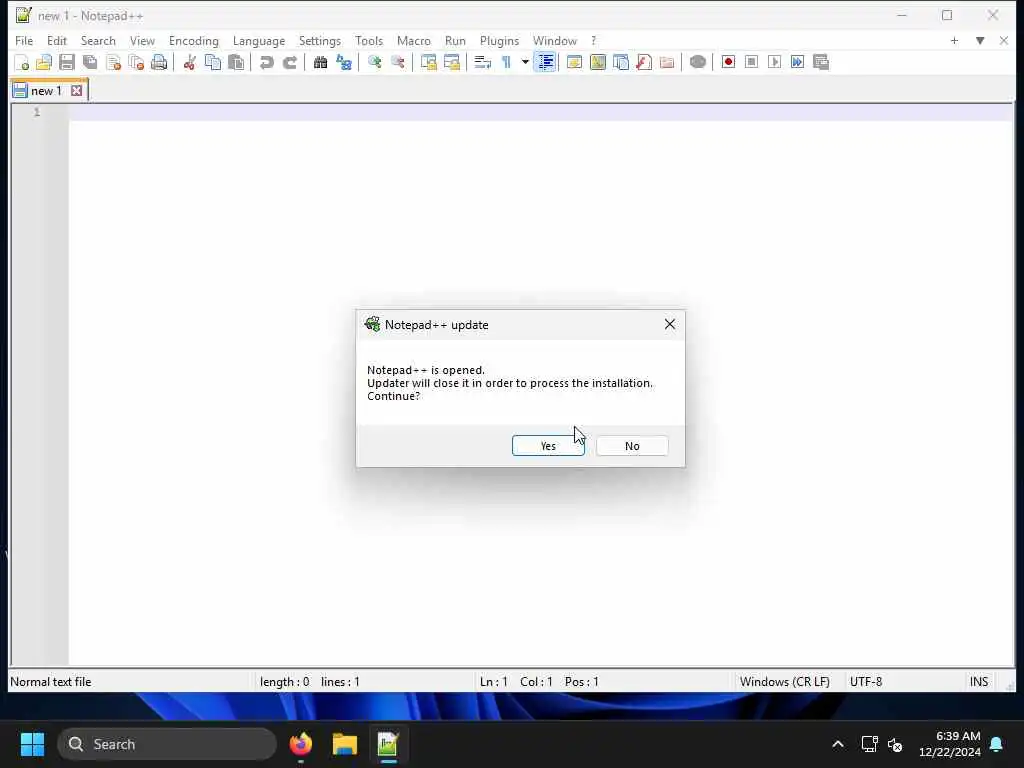Viewport: 1024px width, 768px height.
Task: Open the Settings menu
Action: (319, 40)
